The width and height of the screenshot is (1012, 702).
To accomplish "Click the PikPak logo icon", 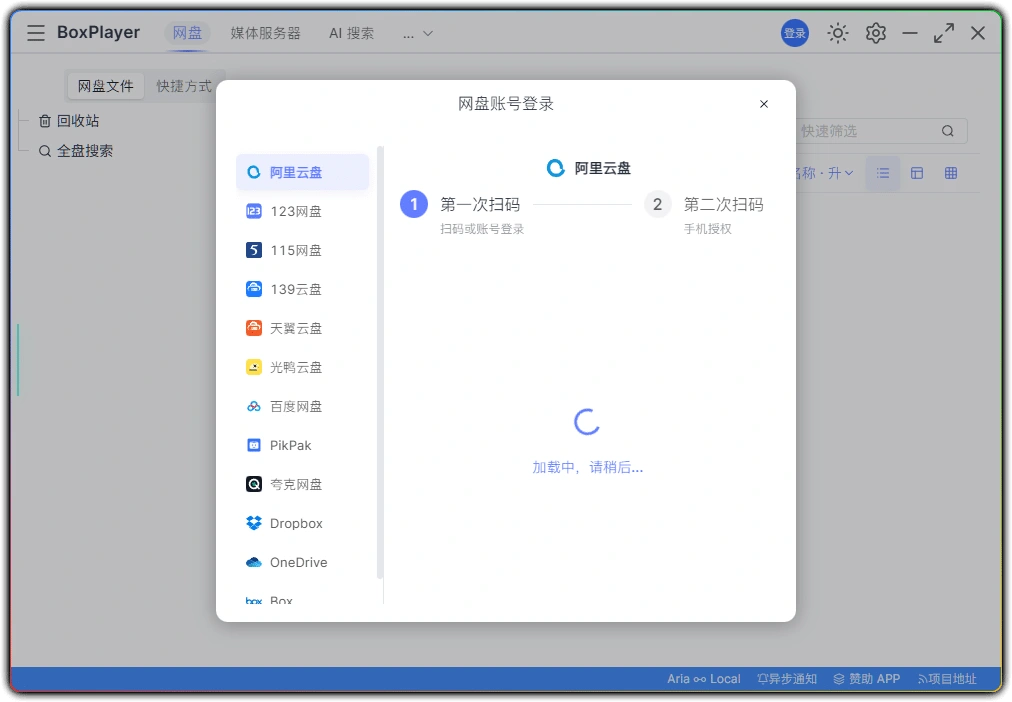I will [254, 445].
